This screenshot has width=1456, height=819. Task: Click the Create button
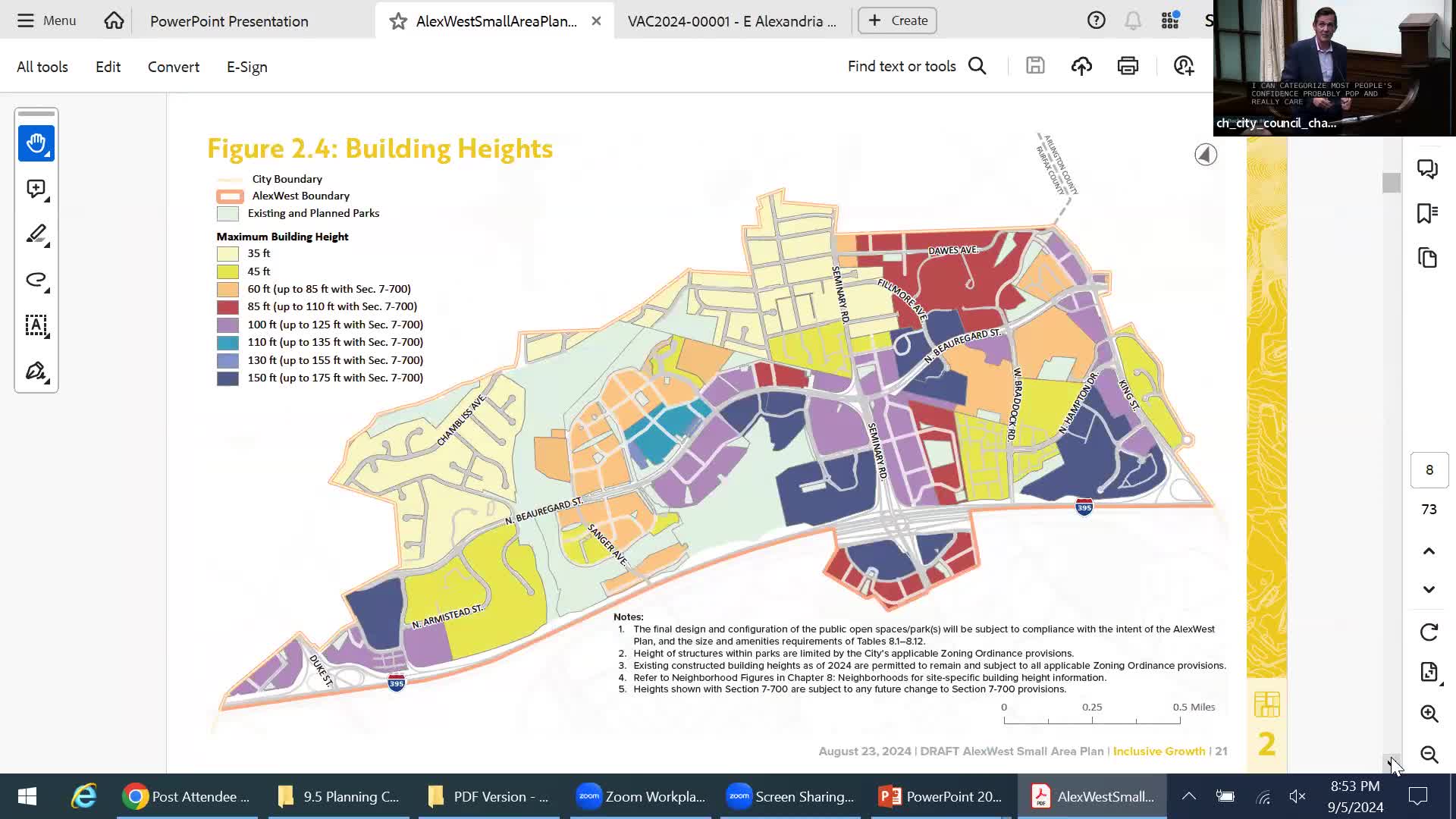[x=897, y=20]
